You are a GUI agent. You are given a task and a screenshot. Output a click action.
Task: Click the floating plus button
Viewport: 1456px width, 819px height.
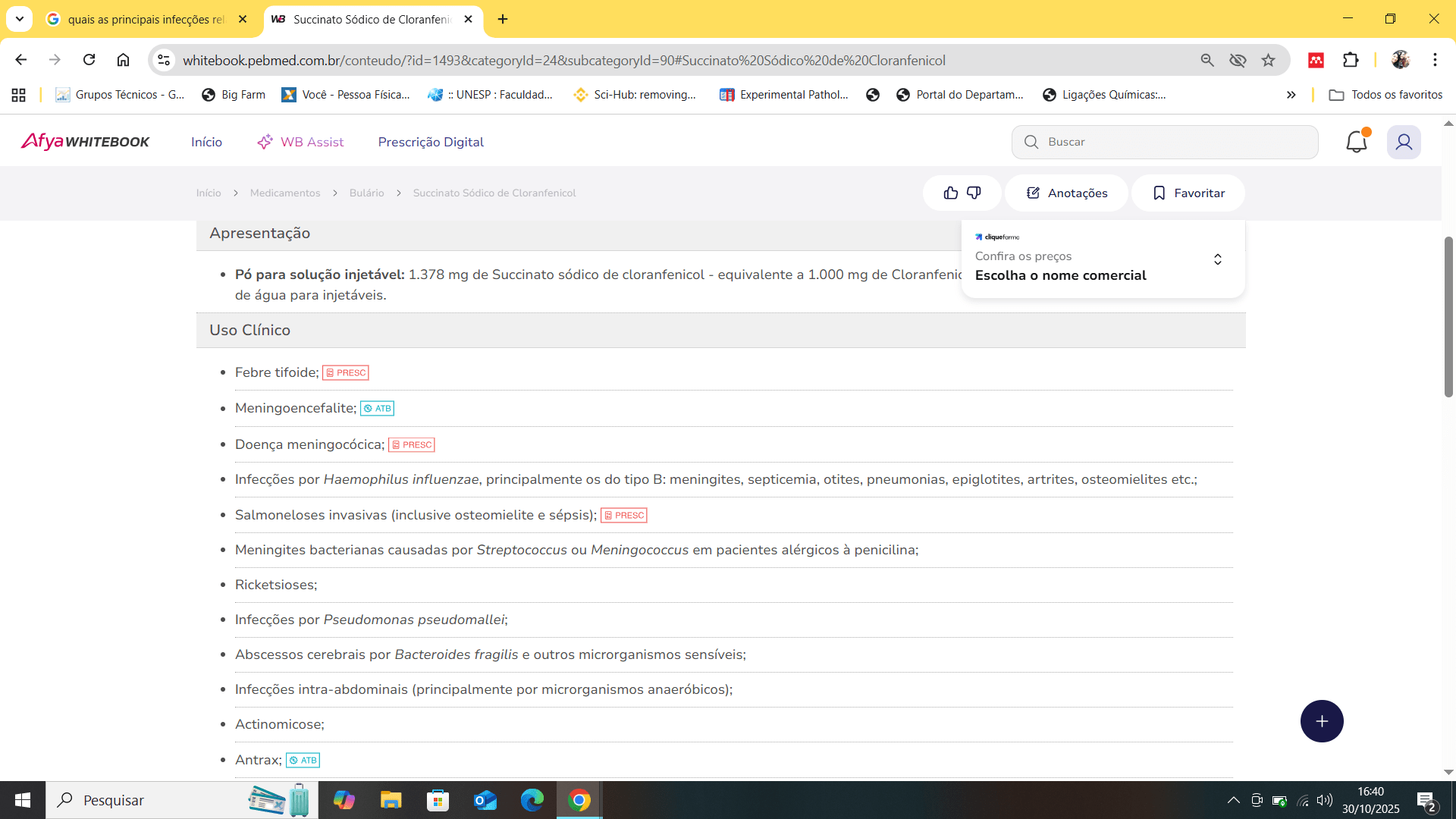pyautogui.click(x=1322, y=721)
